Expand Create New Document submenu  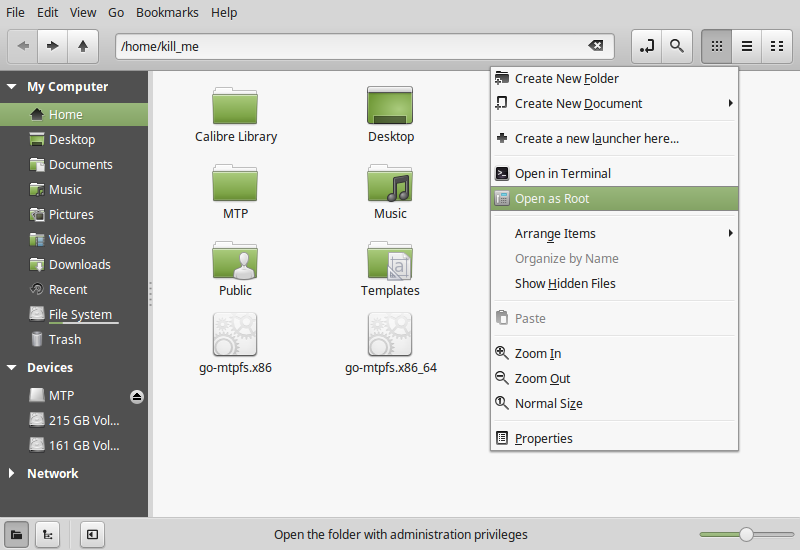[x=614, y=104]
